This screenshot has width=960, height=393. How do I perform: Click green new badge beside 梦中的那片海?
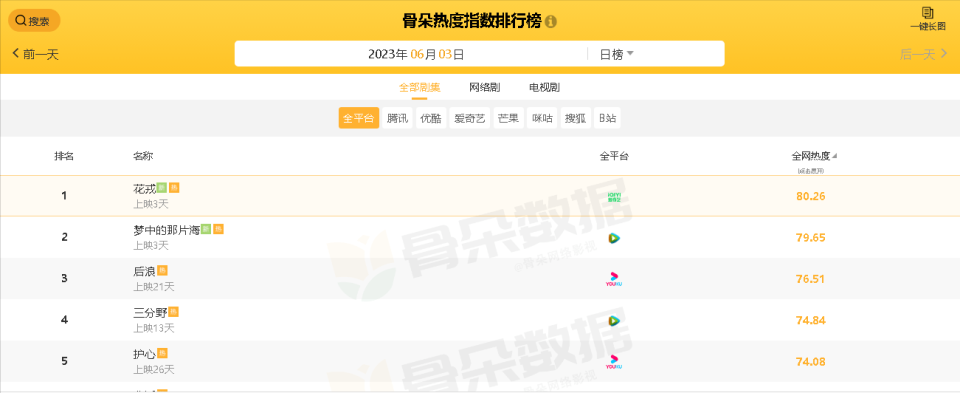[206, 229]
